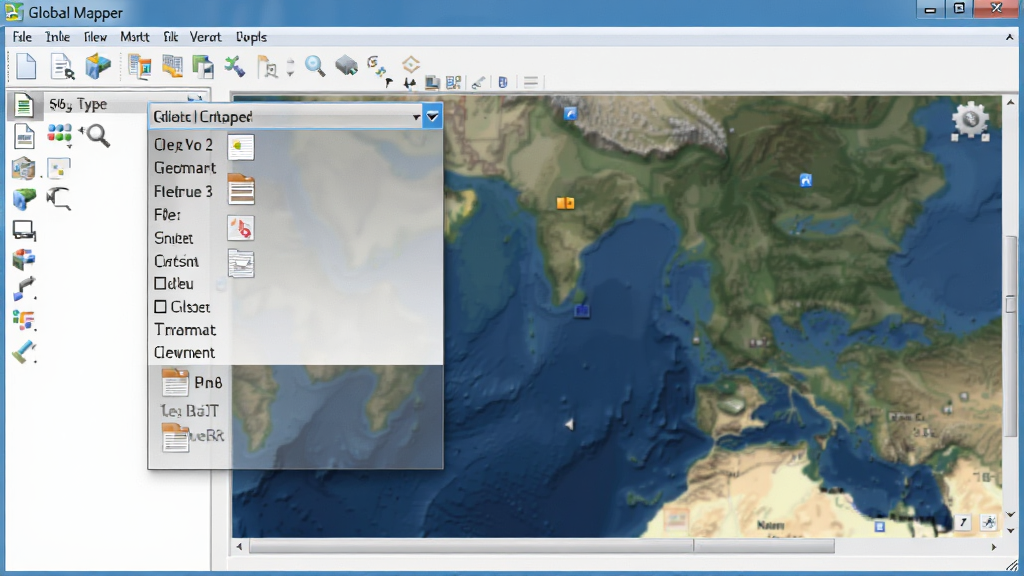The width and height of the screenshot is (1024, 576).
Task: Open the 'Verat' menu
Action: (x=205, y=37)
